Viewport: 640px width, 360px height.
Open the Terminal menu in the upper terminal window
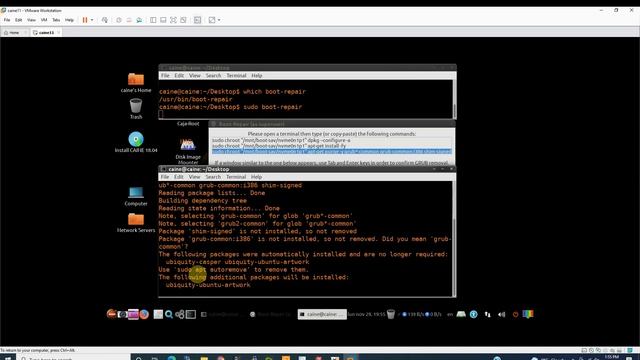point(236,76)
